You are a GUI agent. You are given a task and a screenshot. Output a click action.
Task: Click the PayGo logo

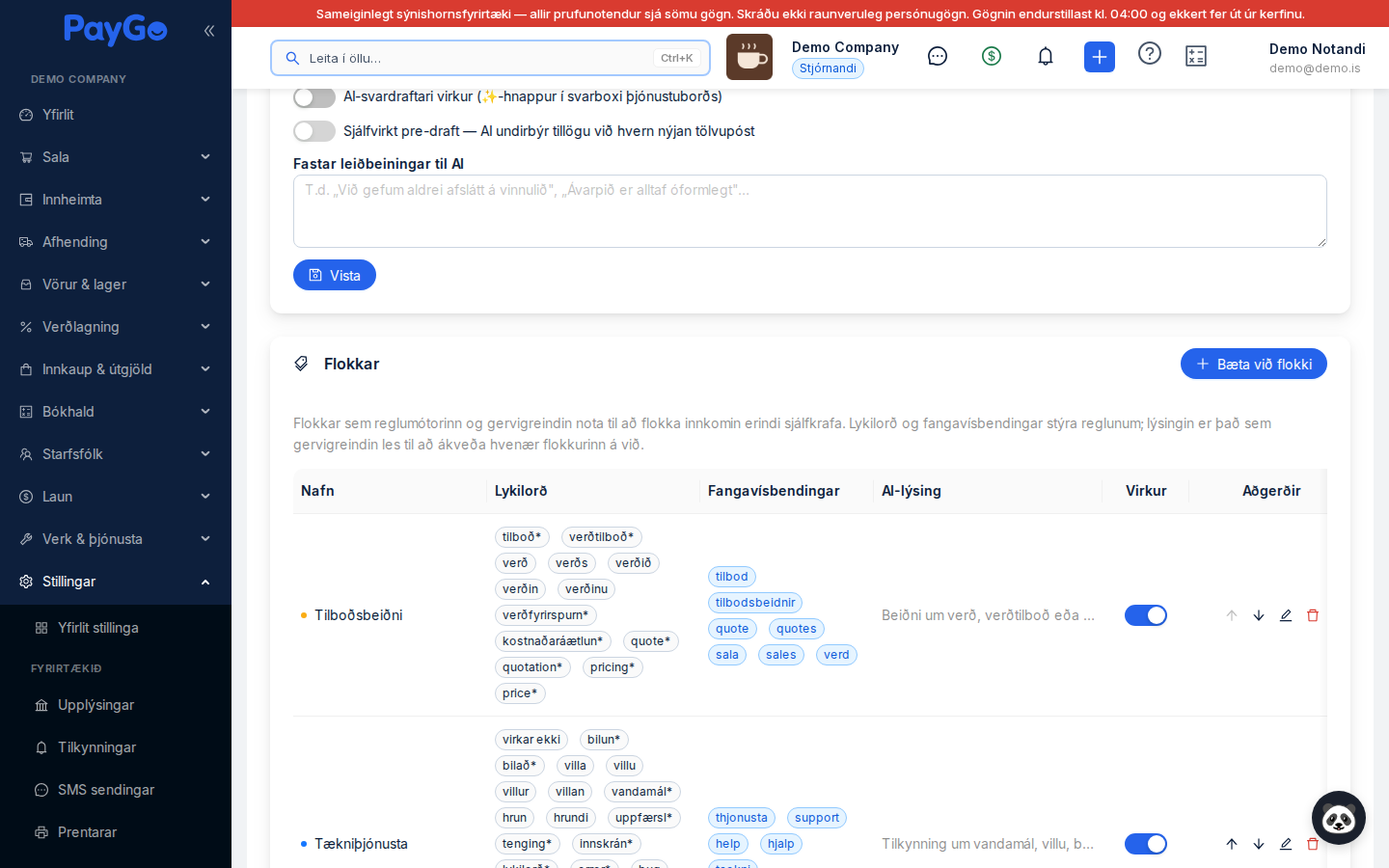[116, 30]
